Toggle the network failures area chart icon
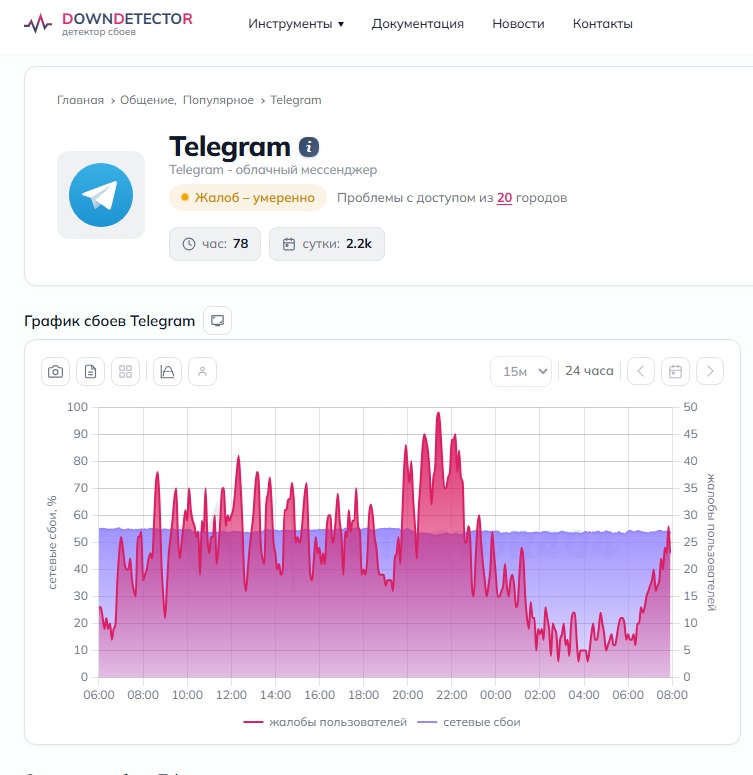This screenshot has width=753, height=775. tap(167, 372)
